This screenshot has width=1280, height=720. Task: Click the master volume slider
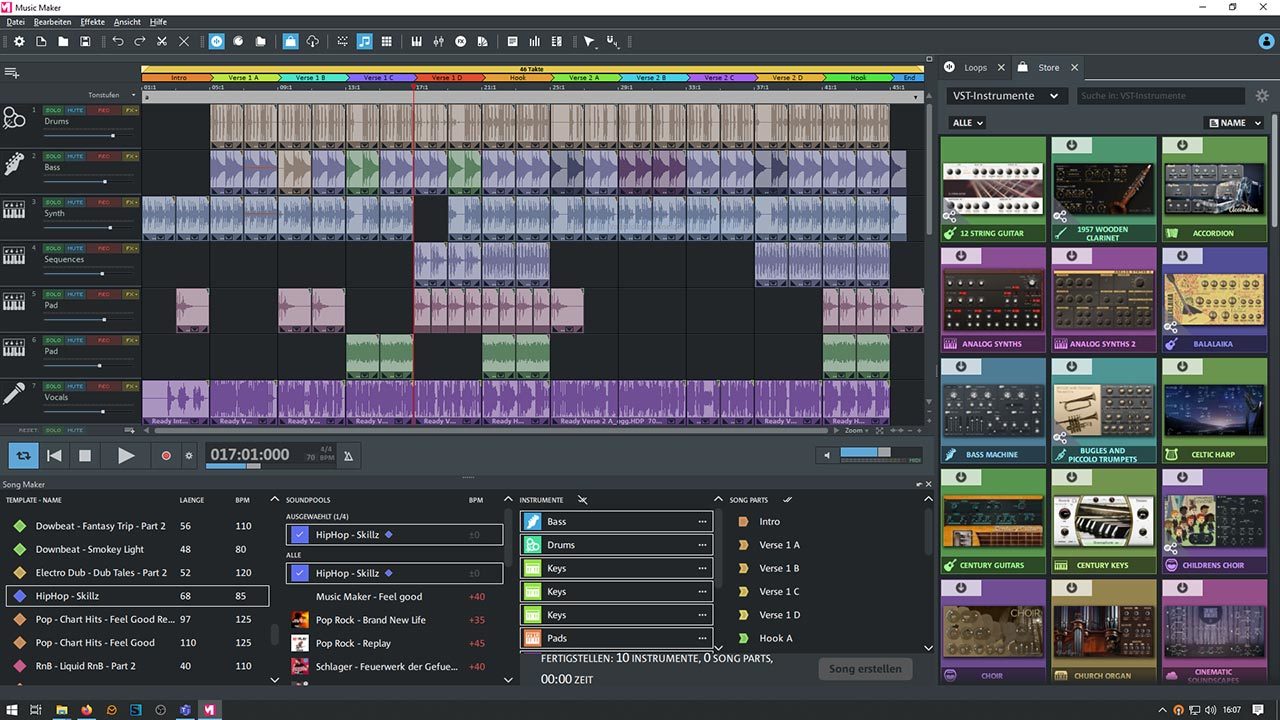click(864, 454)
